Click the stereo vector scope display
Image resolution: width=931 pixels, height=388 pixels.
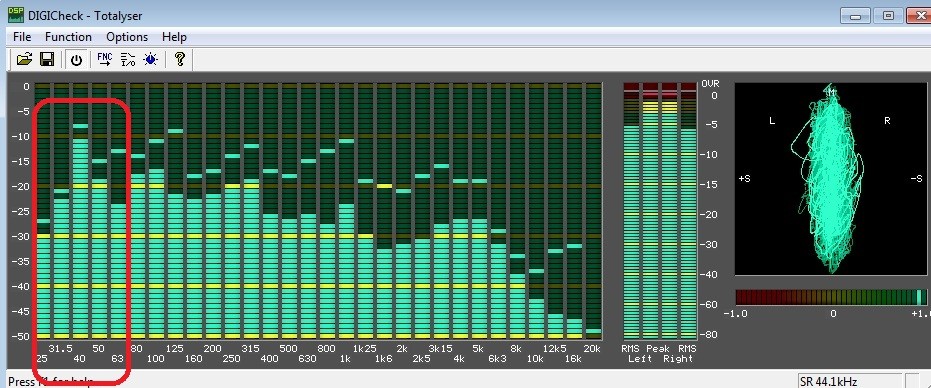click(x=831, y=179)
